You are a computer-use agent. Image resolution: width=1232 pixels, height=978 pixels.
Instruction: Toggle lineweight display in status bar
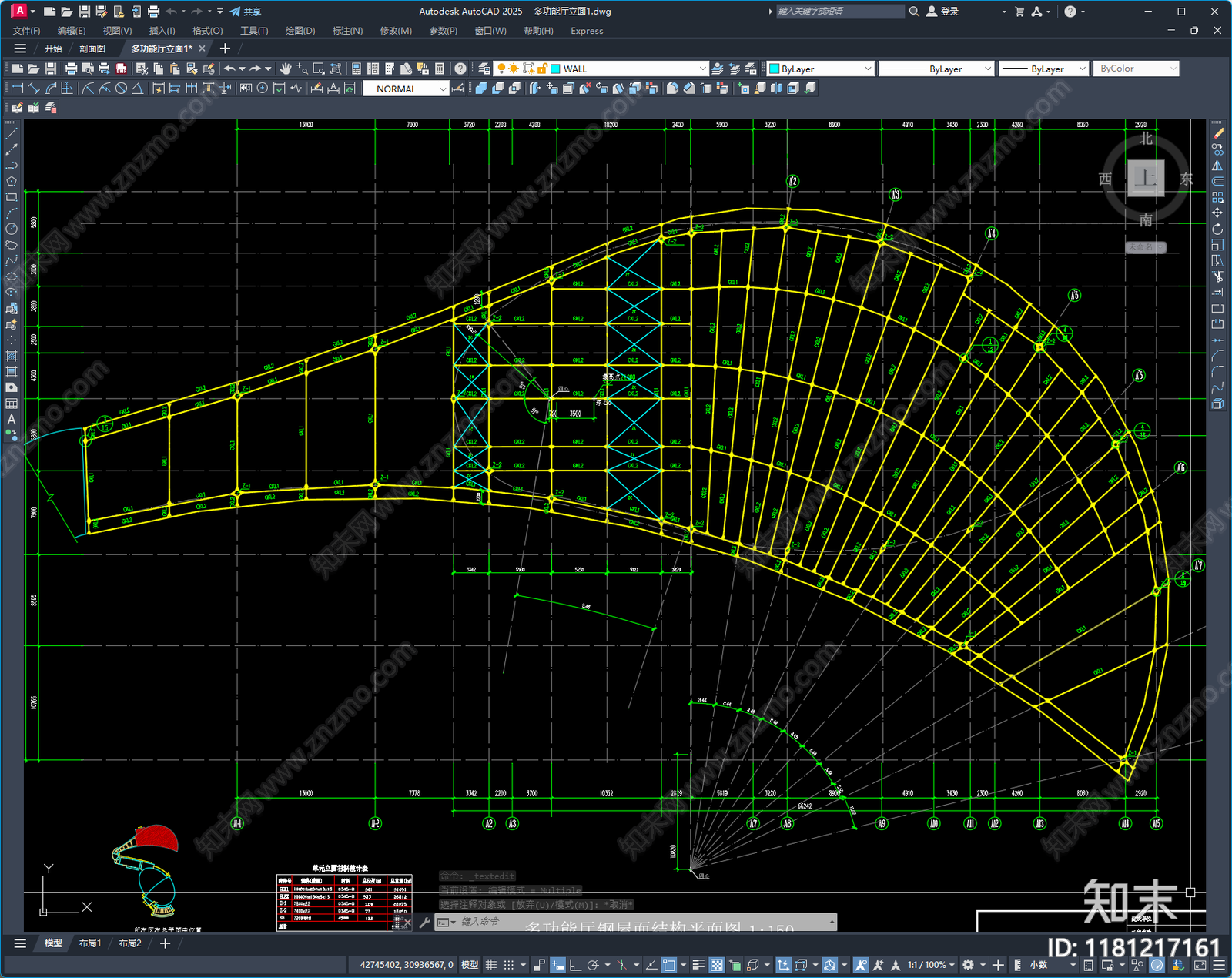tap(698, 965)
